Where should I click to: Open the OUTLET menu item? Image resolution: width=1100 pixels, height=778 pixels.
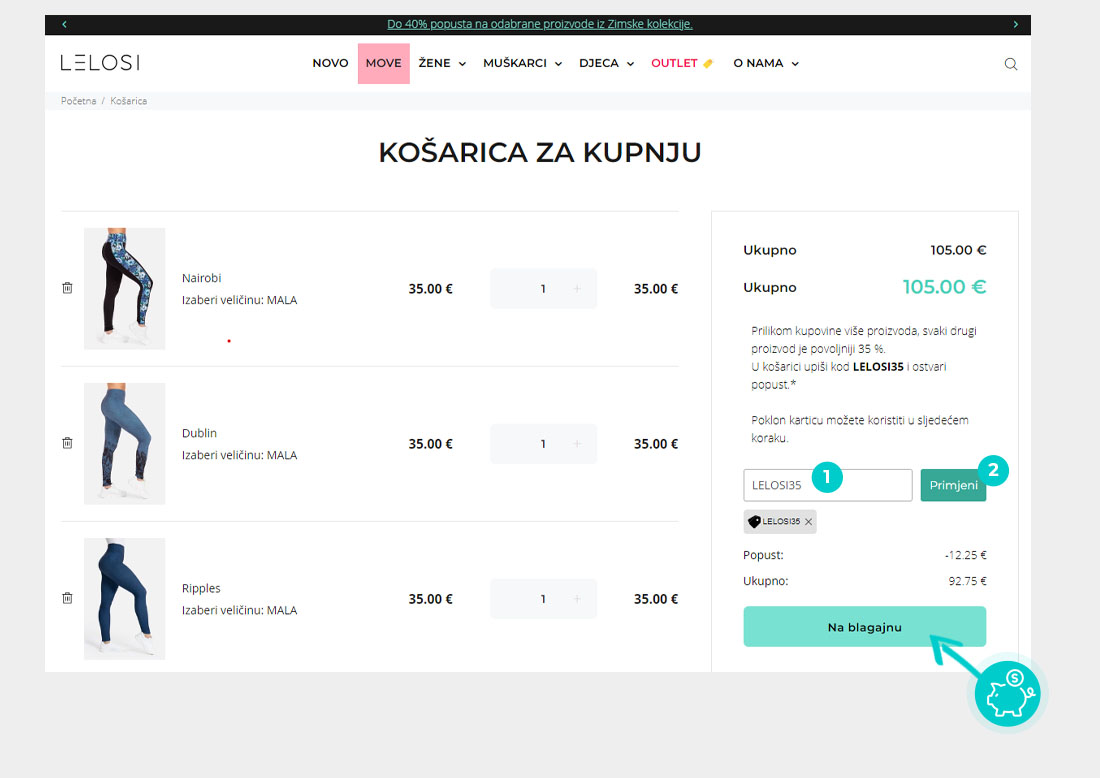pos(681,63)
